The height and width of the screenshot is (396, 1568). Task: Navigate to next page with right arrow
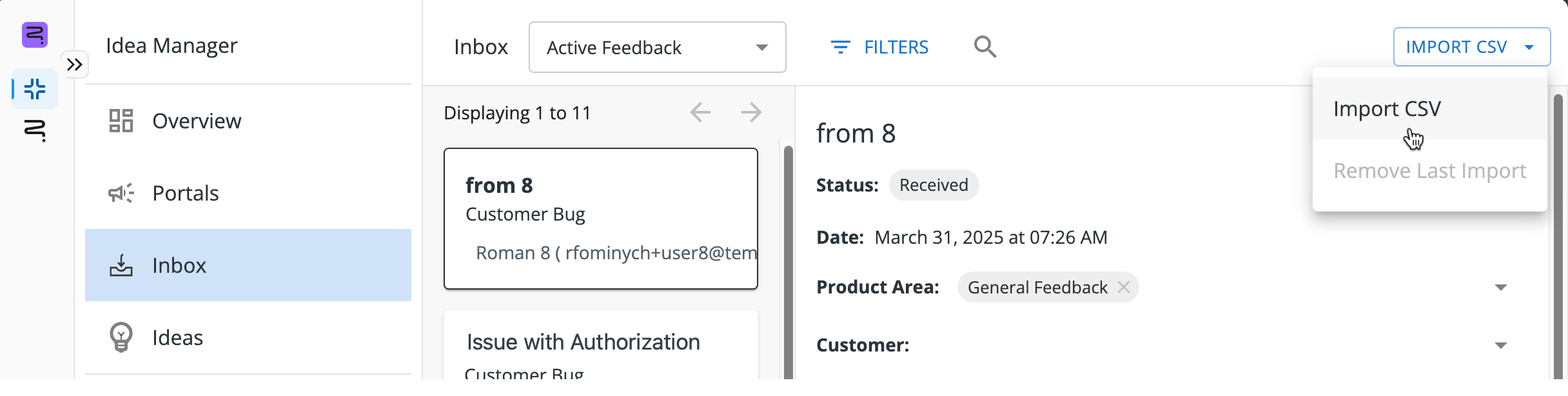(750, 112)
